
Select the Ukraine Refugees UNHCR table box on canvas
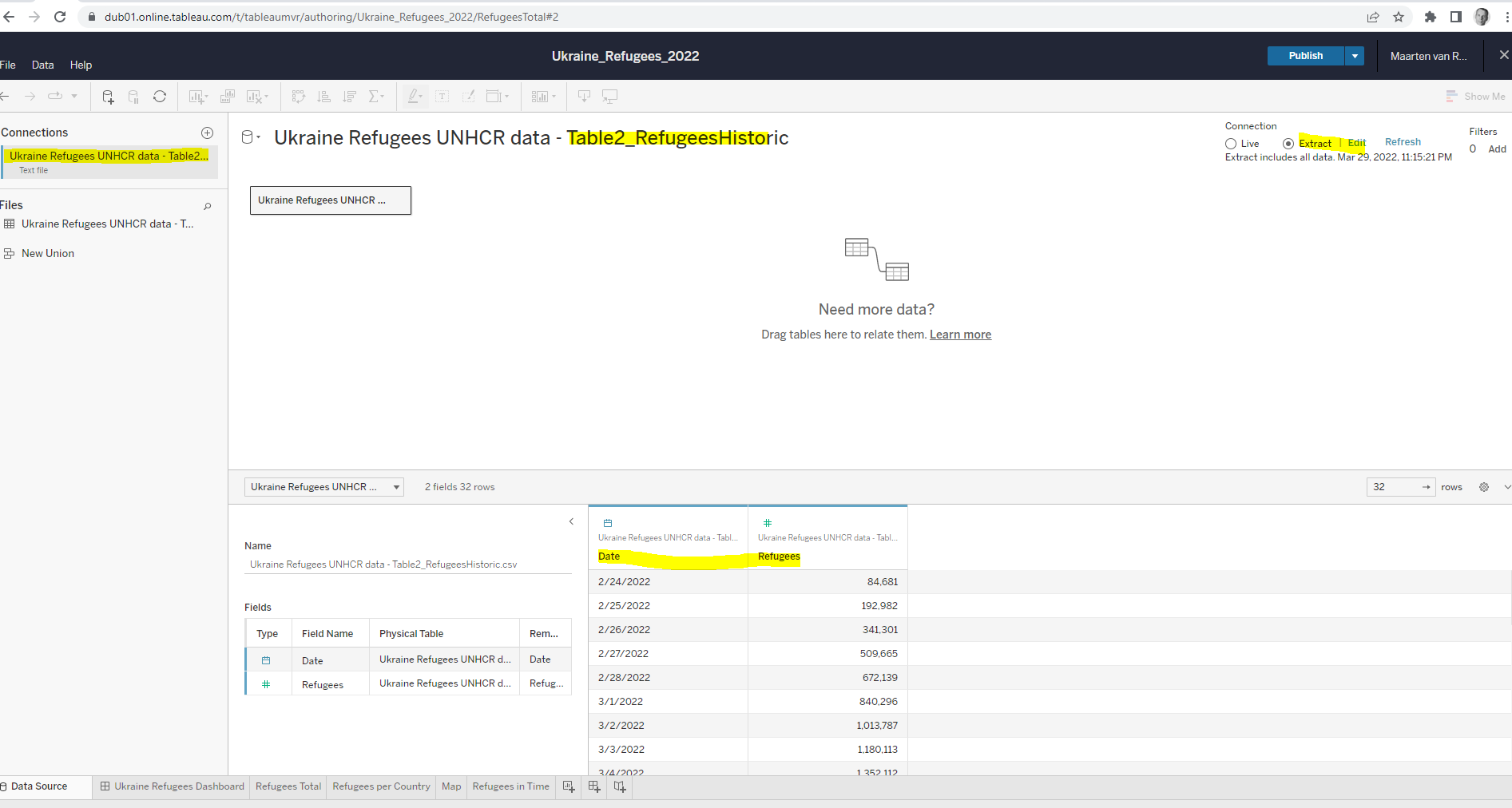tap(331, 200)
